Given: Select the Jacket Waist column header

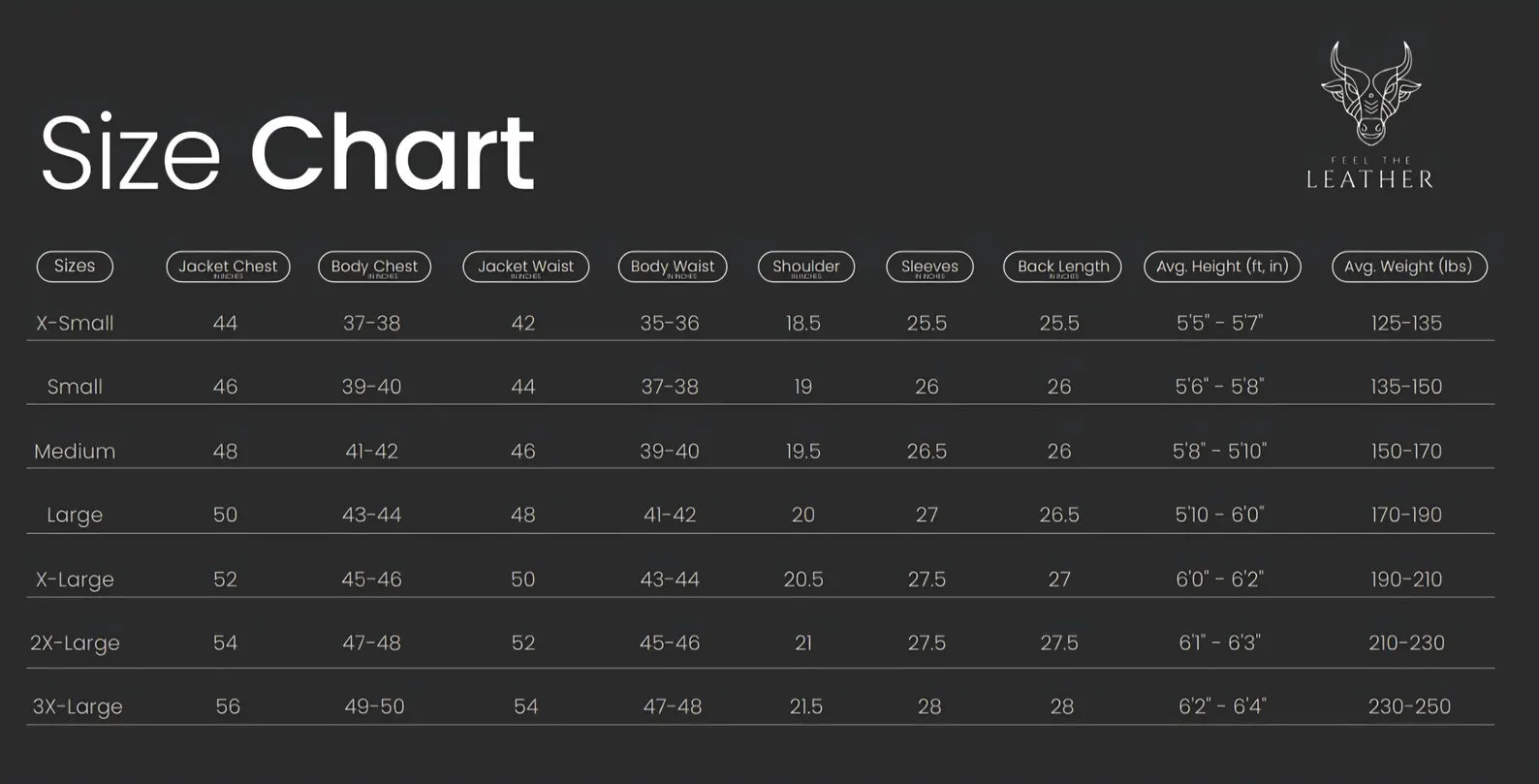Looking at the screenshot, I should (525, 267).
